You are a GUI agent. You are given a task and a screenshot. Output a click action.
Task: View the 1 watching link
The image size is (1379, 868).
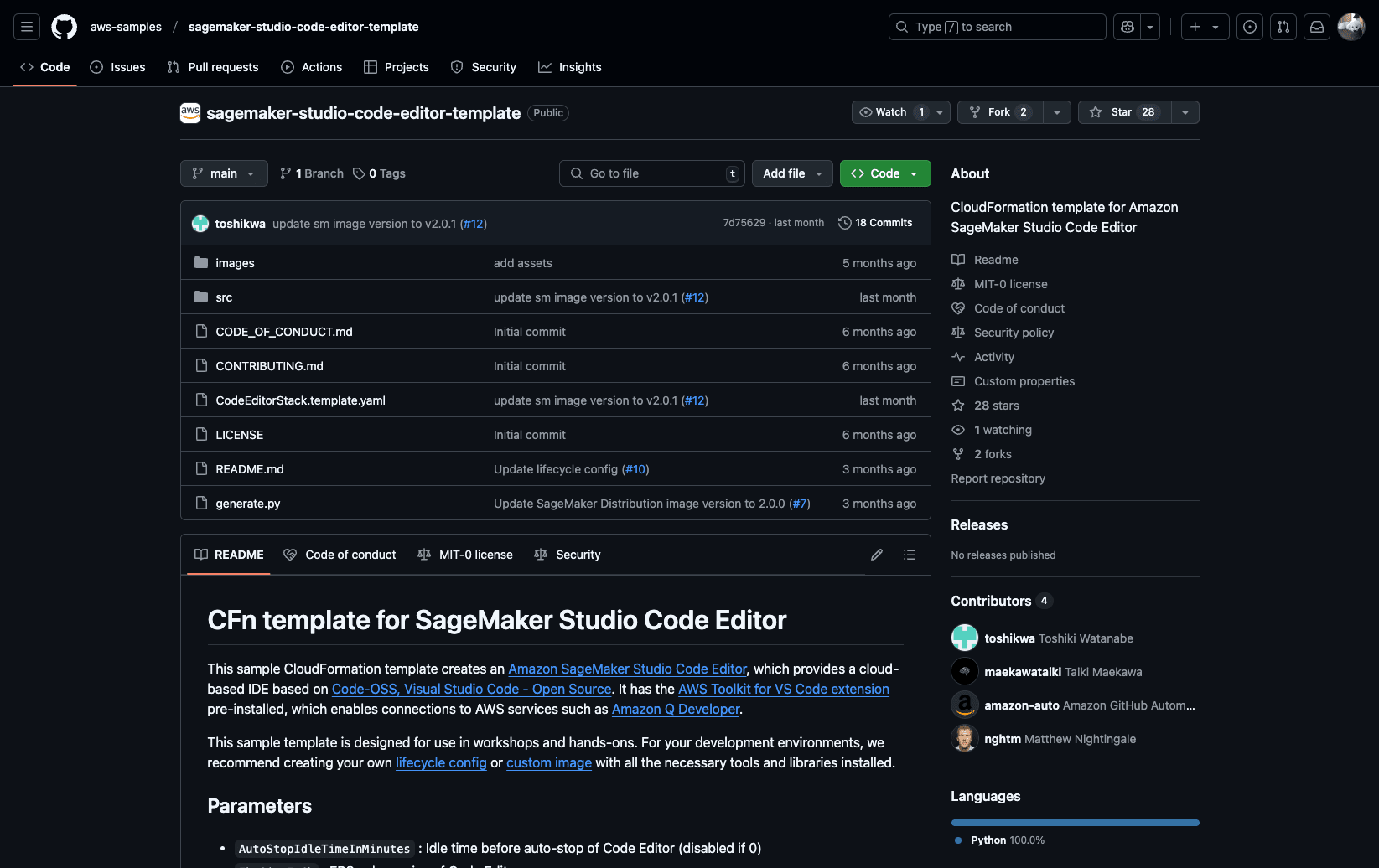coord(992,430)
